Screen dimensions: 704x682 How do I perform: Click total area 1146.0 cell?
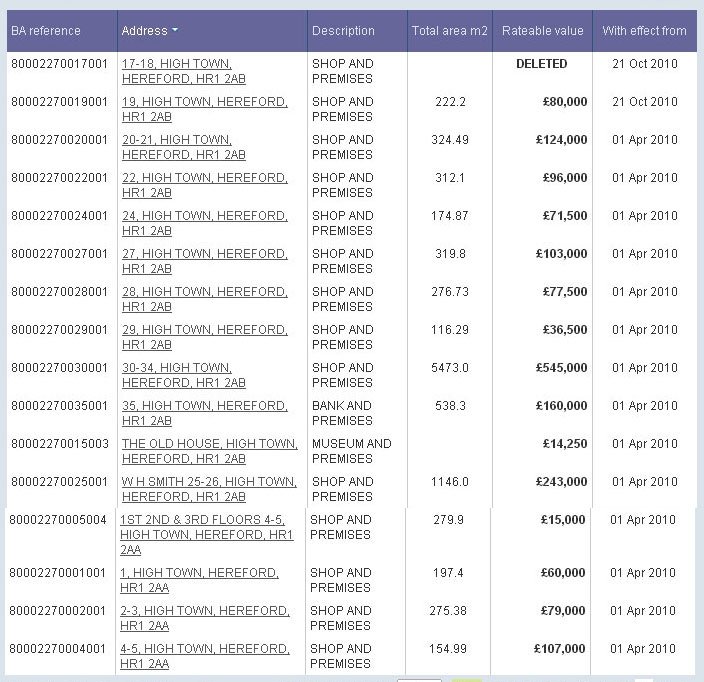[x=450, y=482]
